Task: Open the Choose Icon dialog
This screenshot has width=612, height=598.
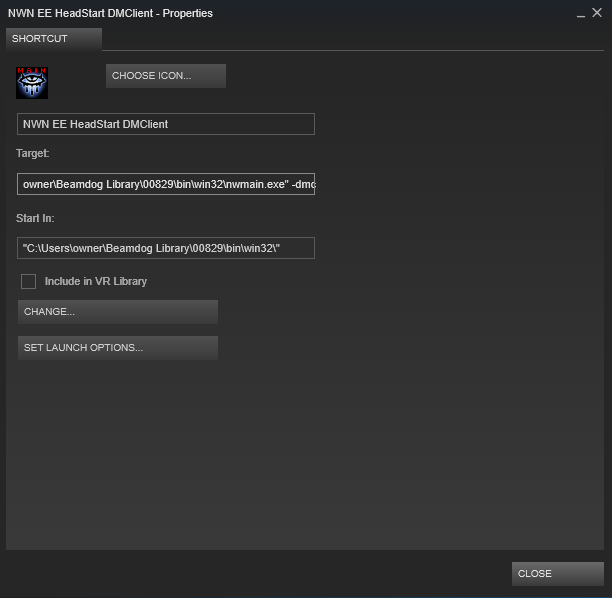Action: click(x=166, y=76)
